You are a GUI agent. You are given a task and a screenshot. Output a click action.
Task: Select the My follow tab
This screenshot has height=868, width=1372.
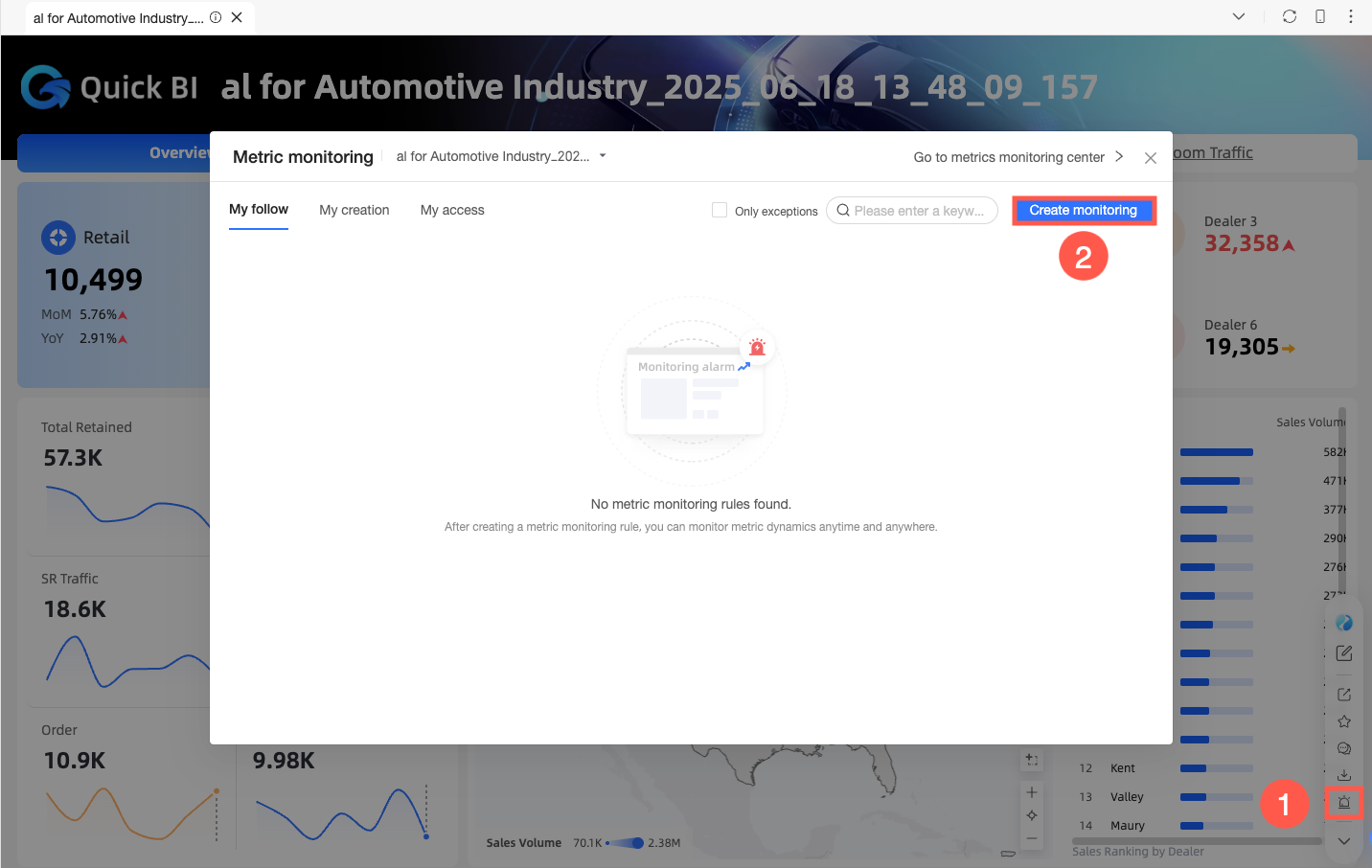coord(259,209)
